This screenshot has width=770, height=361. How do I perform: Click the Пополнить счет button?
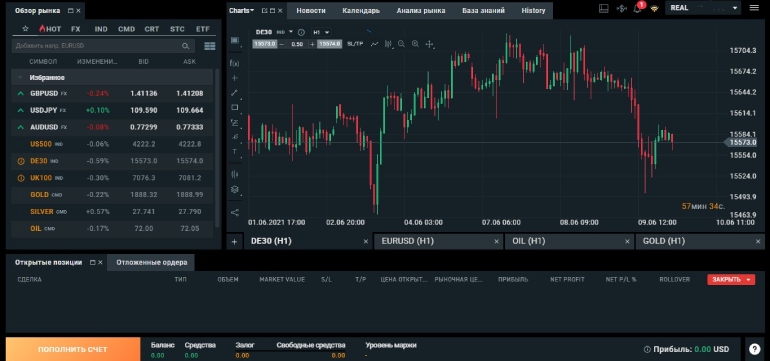pyautogui.click(x=73, y=349)
